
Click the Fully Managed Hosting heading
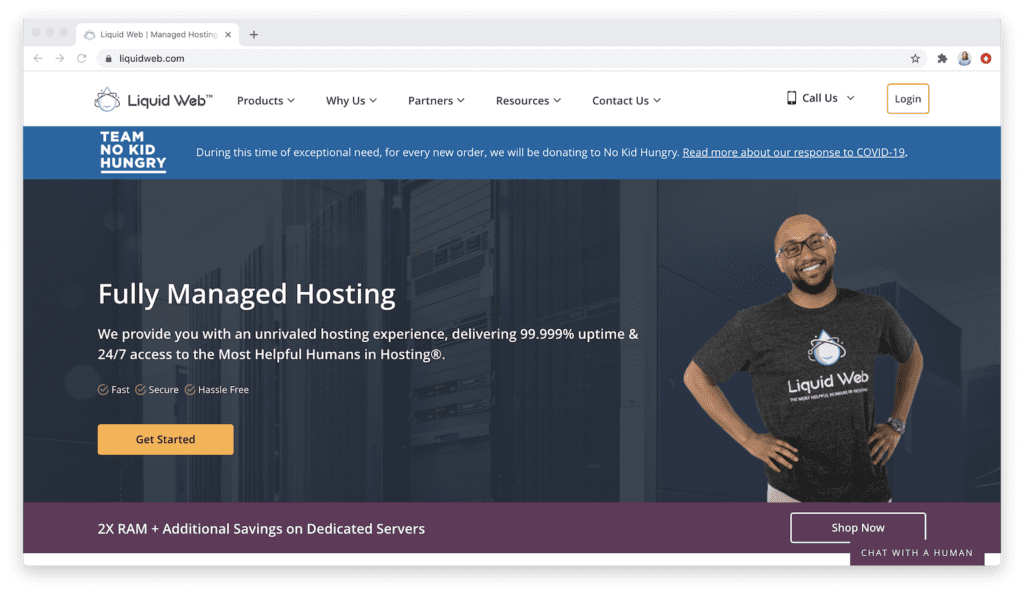(x=247, y=294)
